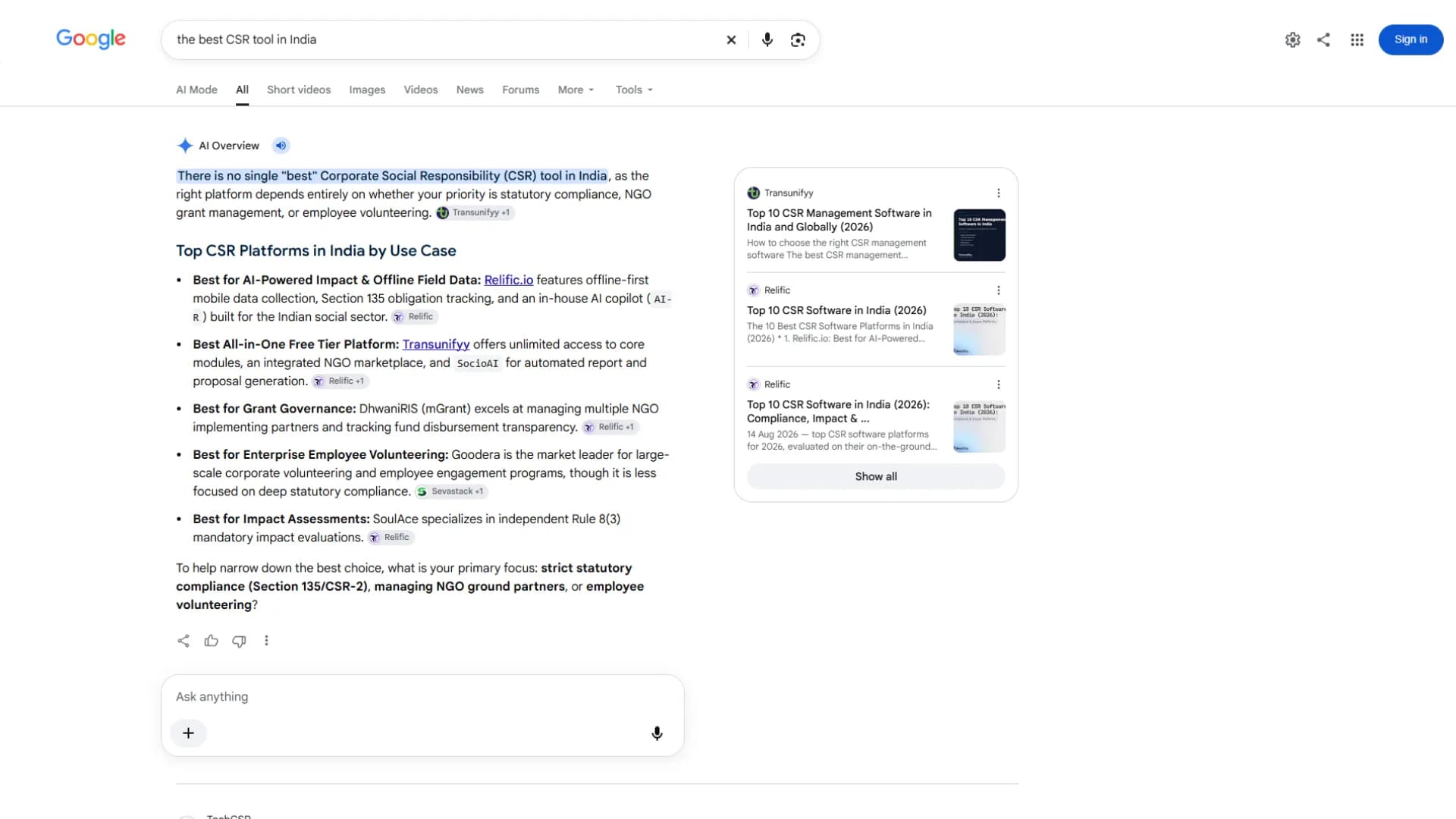Image resolution: width=1456 pixels, height=819 pixels.
Task: Click microphone in Ask anything box
Action: coord(657,733)
